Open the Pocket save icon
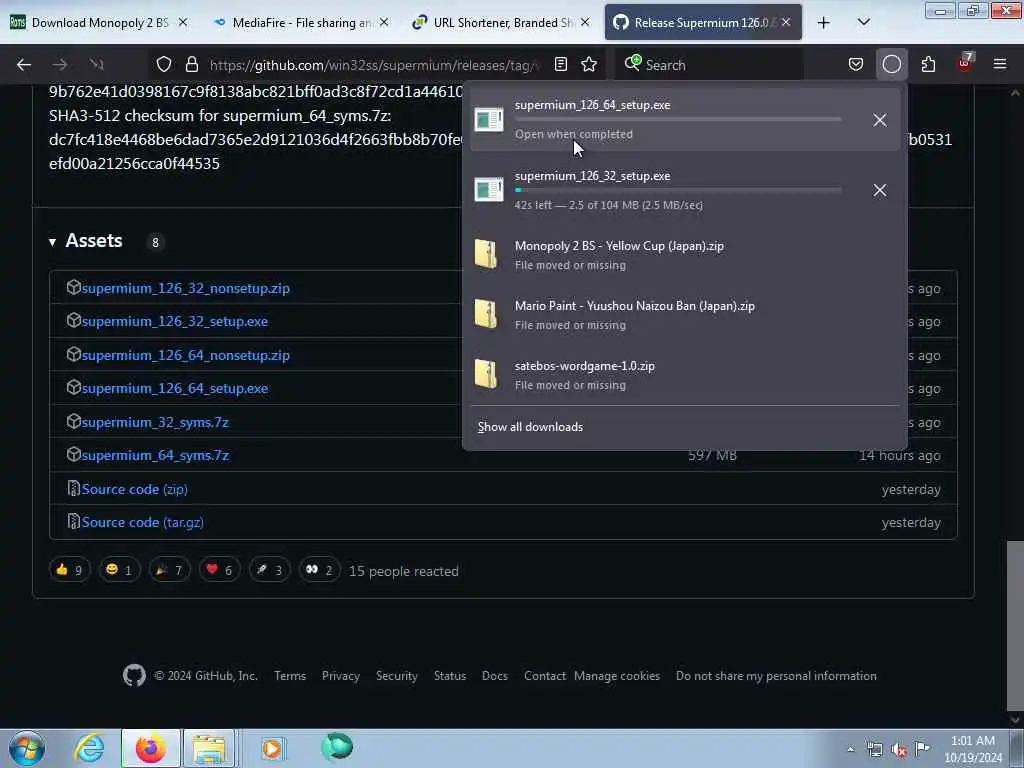 (x=856, y=64)
